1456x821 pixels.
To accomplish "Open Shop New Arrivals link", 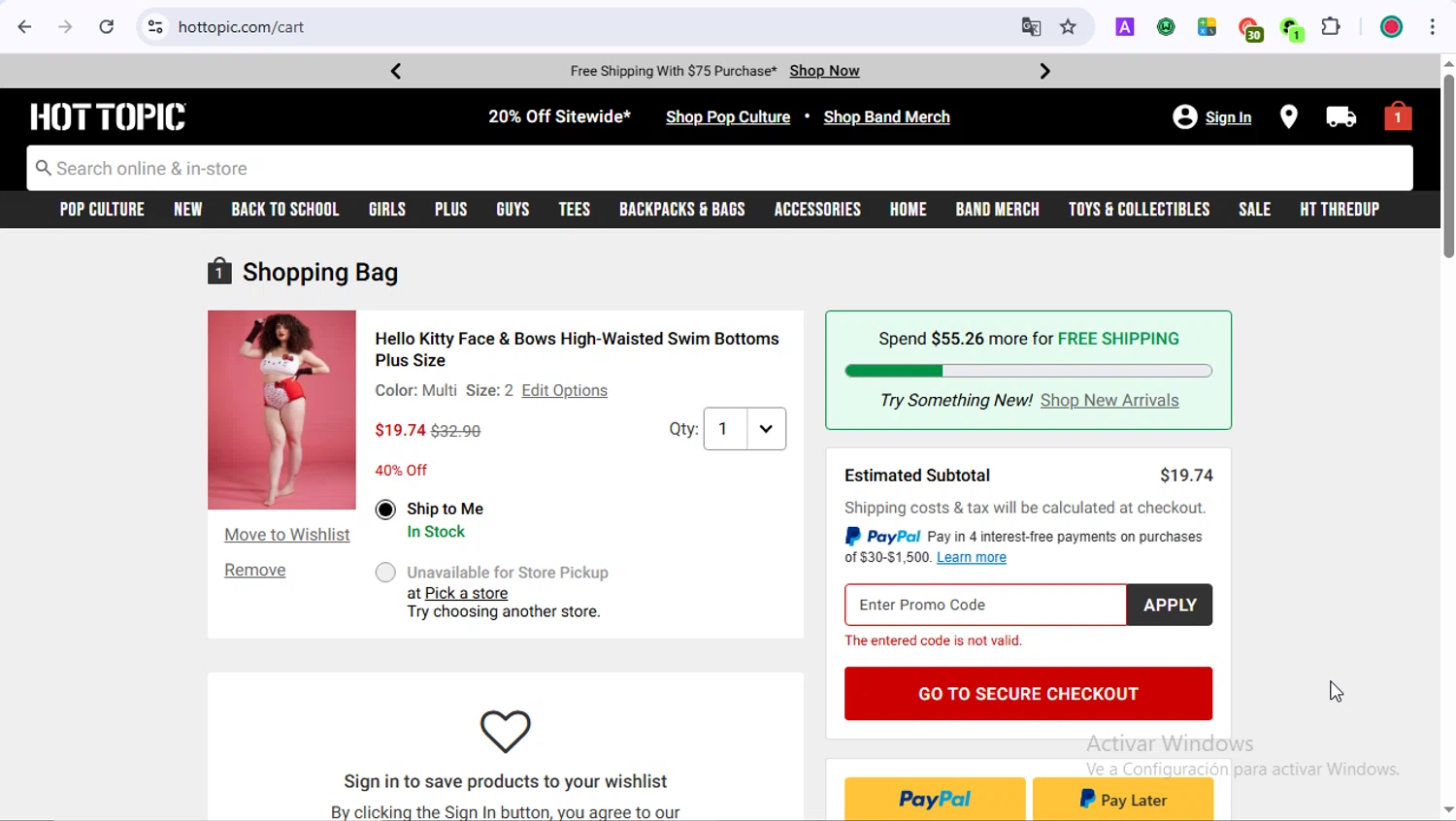I will (1109, 400).
